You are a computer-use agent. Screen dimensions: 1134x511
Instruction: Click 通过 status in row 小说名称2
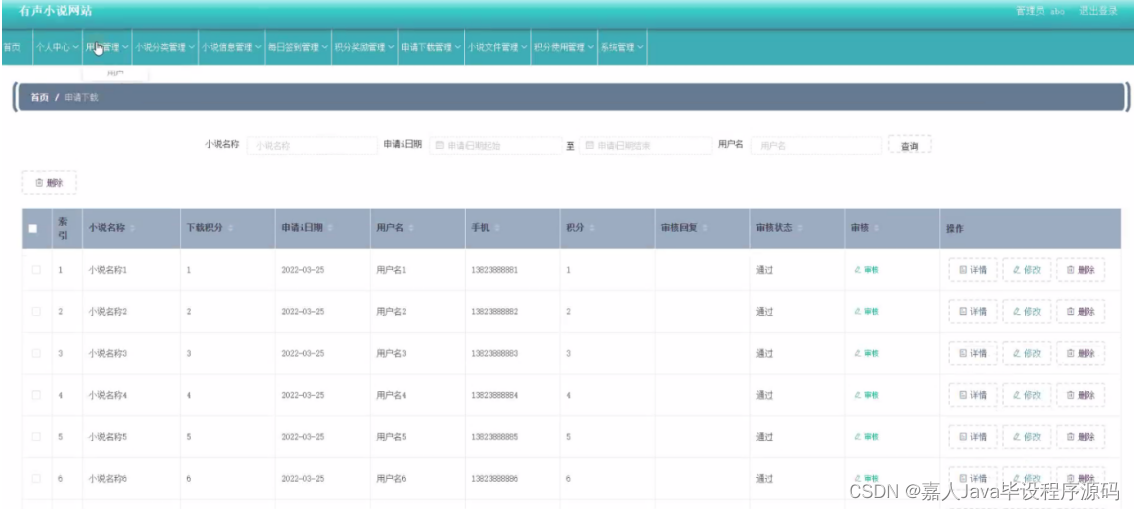point(764,312)
